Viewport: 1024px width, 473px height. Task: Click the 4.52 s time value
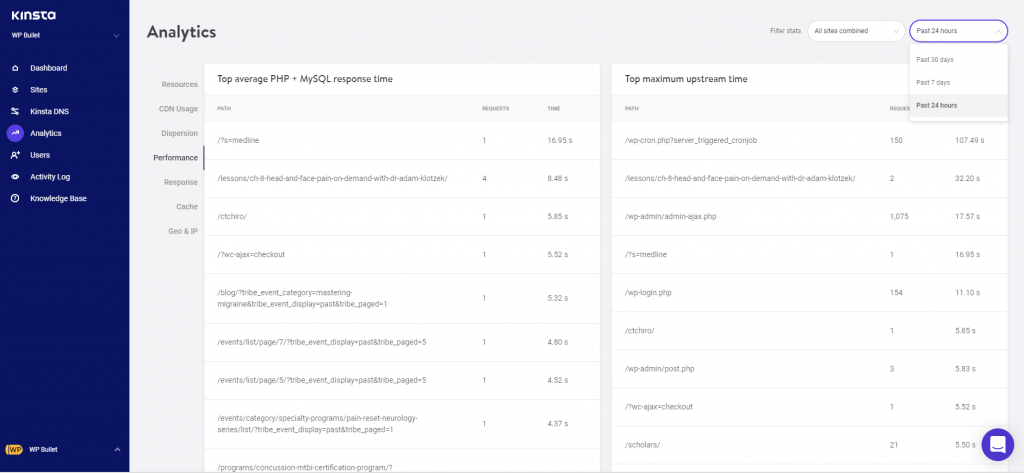click(x=558, y=380)
